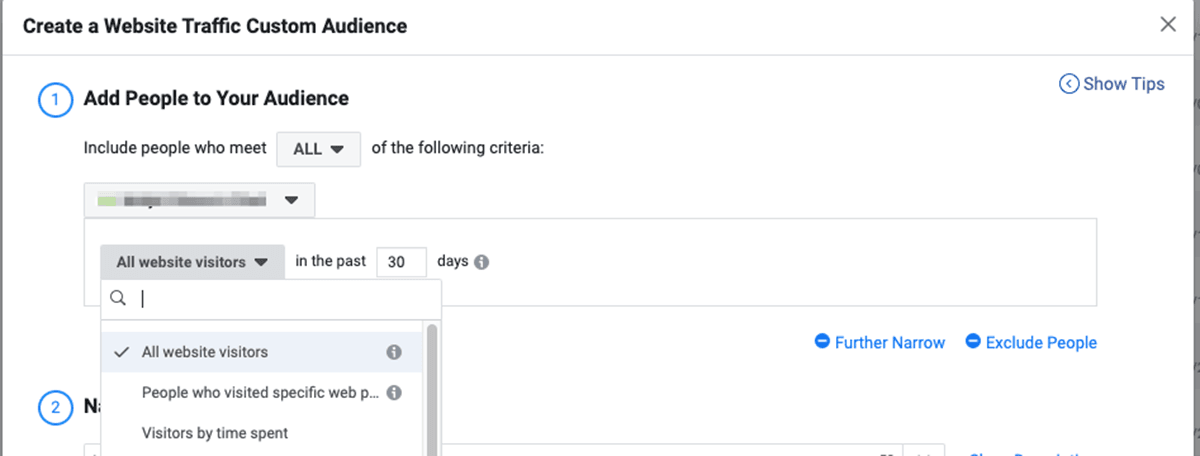Viewport: 1200px width, 456px height.
Task: Click the days number input field
Action: [401, 262]
